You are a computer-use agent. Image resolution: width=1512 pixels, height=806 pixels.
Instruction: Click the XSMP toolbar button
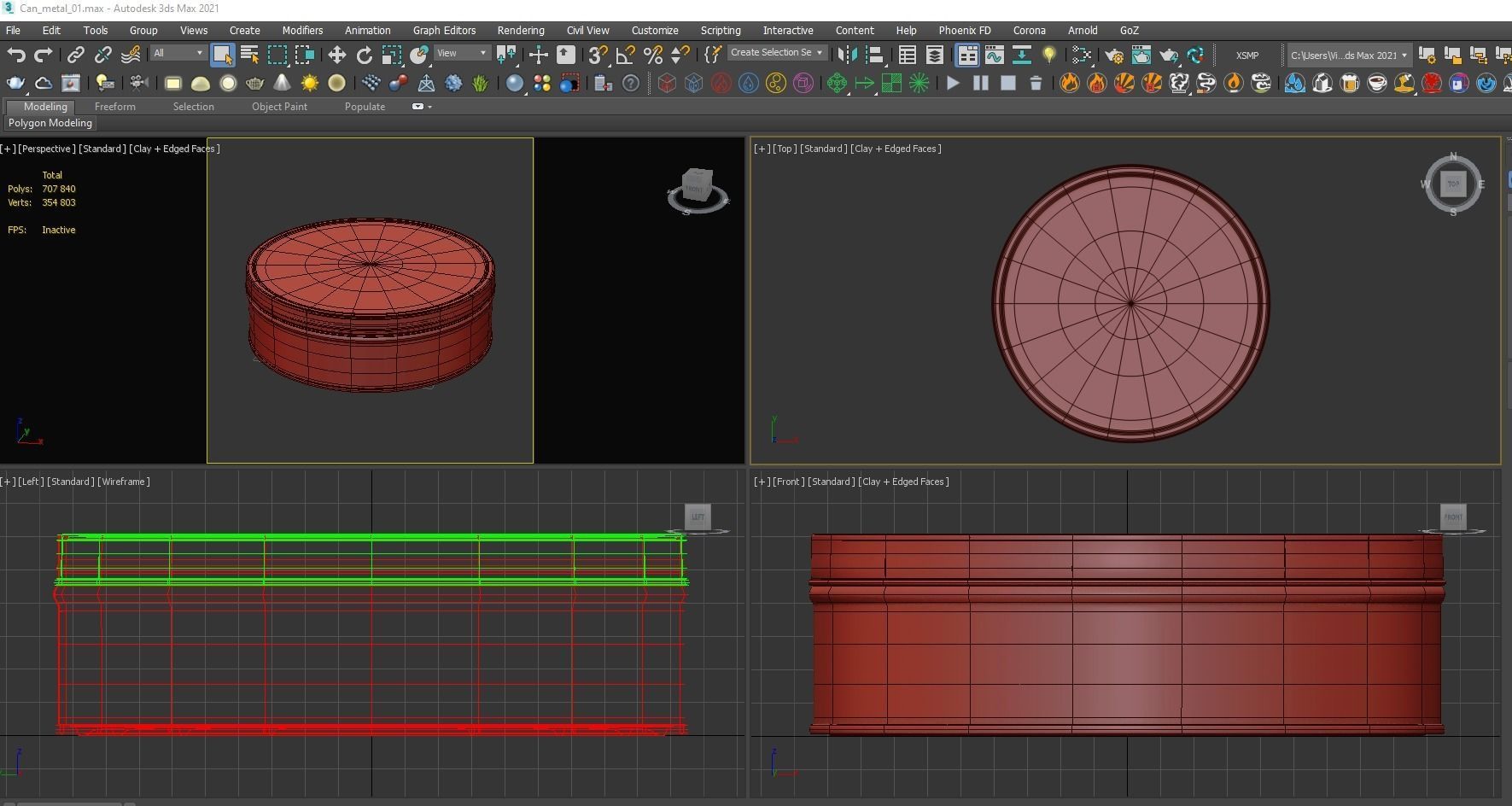click(1247, 55)
